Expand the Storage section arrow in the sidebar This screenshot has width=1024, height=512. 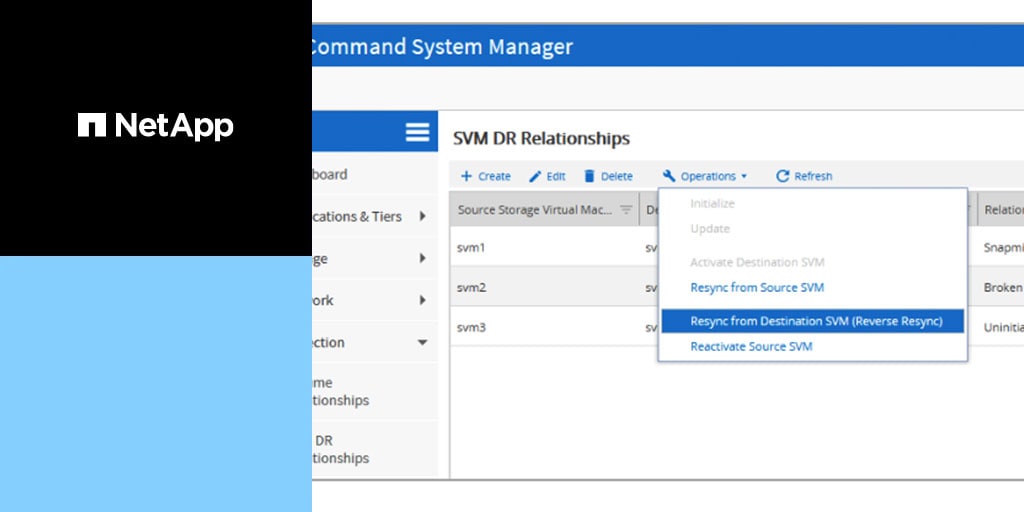point(422,258)
